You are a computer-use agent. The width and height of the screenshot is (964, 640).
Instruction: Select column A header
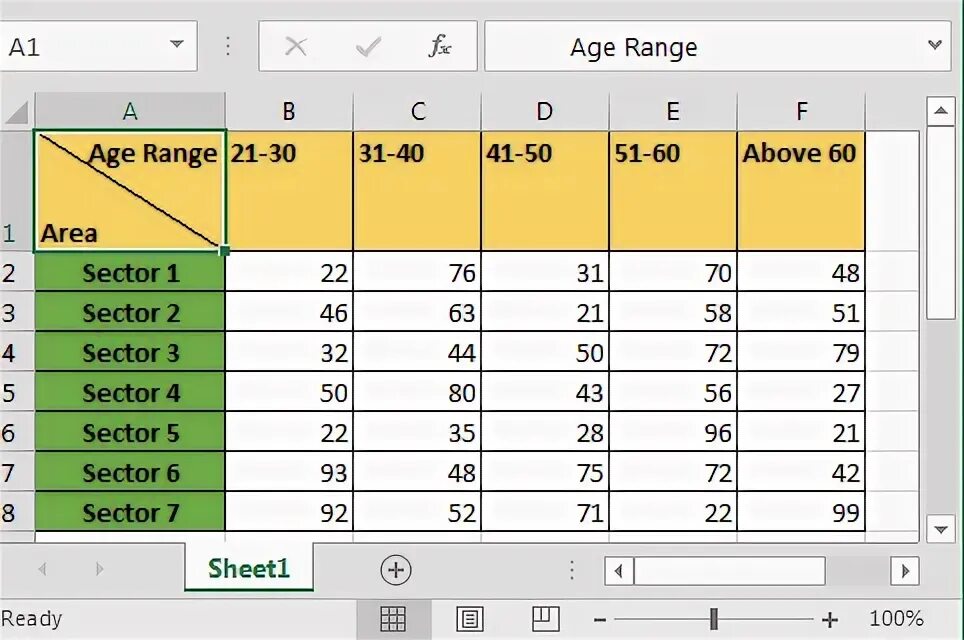[130, 111]
